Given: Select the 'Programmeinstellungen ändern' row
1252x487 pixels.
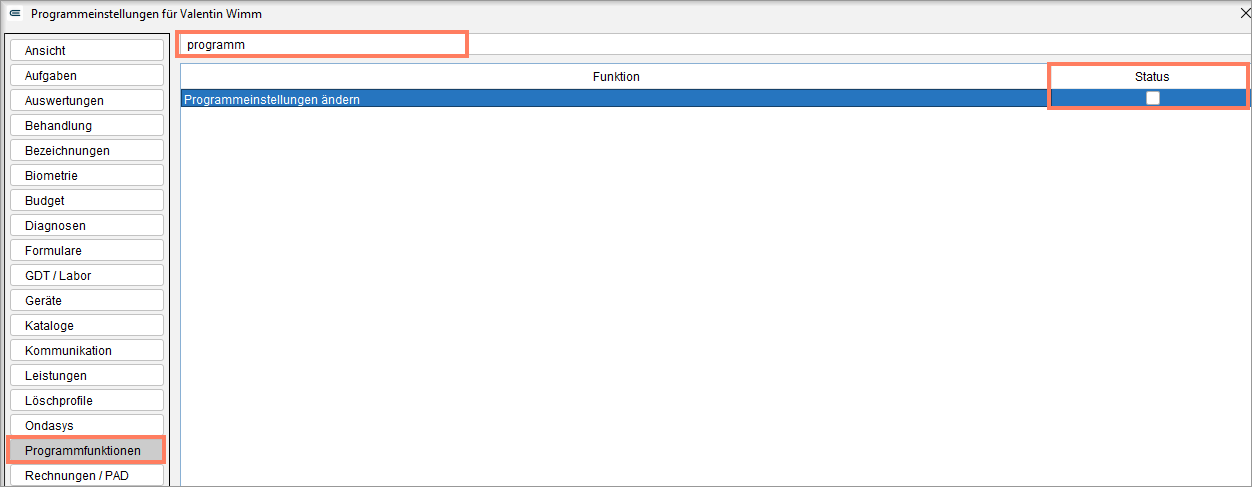Looking at the screenshot, I should 714,99.
